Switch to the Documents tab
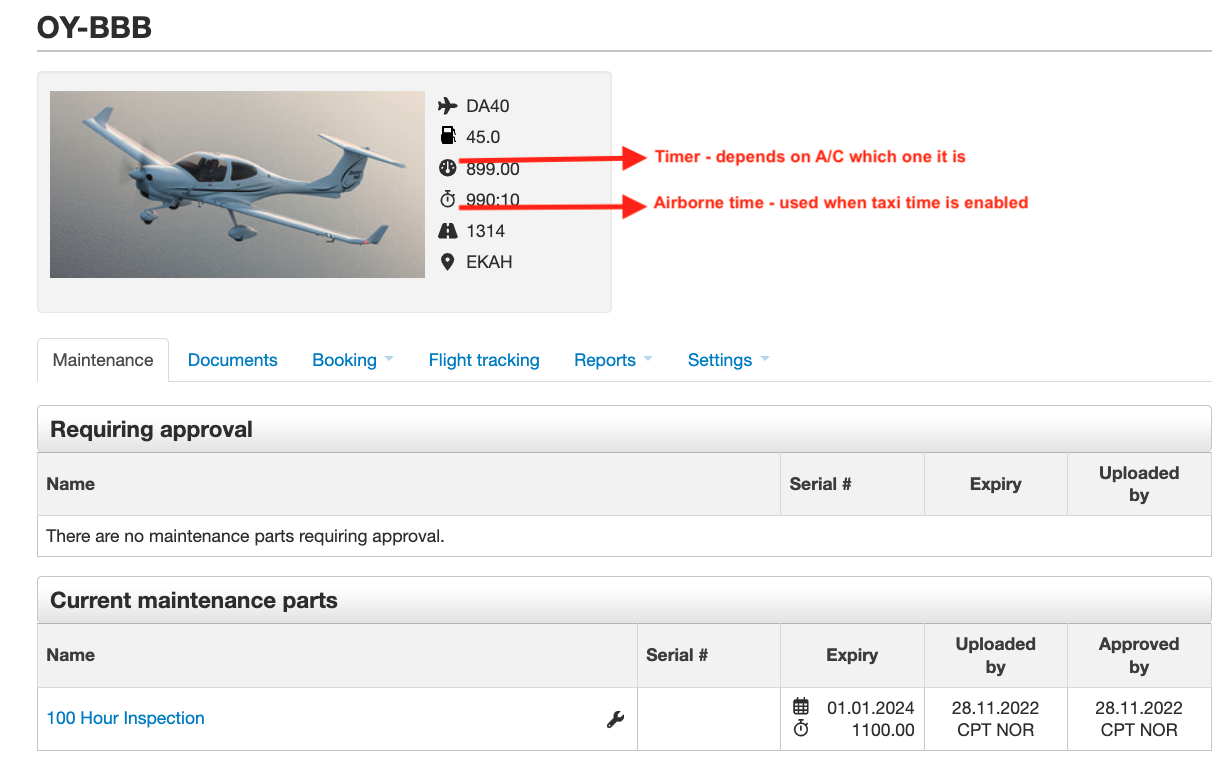 (232, 359)
